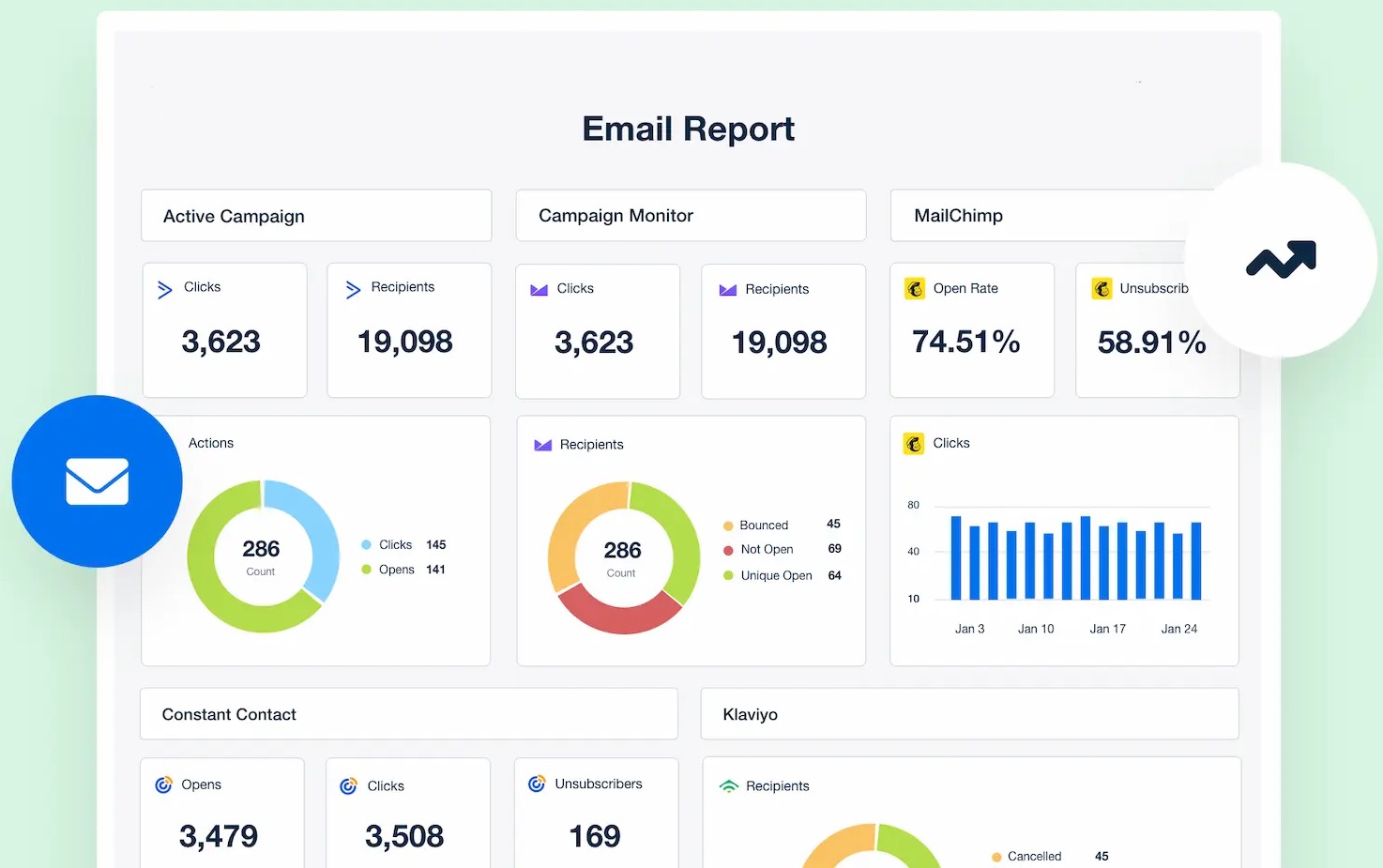
Task: Click the Not Open legend color dot
Action: pyautogui.click(x=728, y=551)
